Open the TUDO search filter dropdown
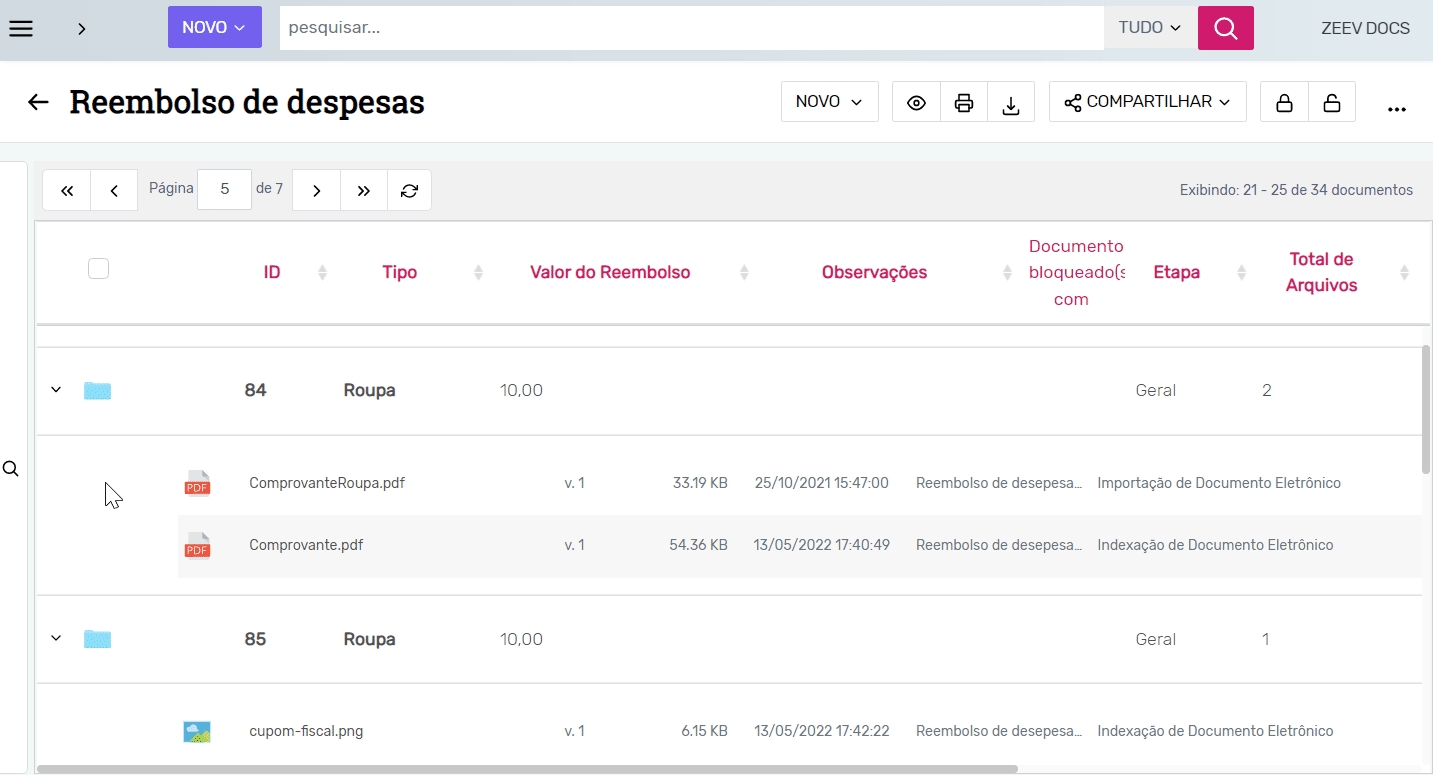 1150,28
